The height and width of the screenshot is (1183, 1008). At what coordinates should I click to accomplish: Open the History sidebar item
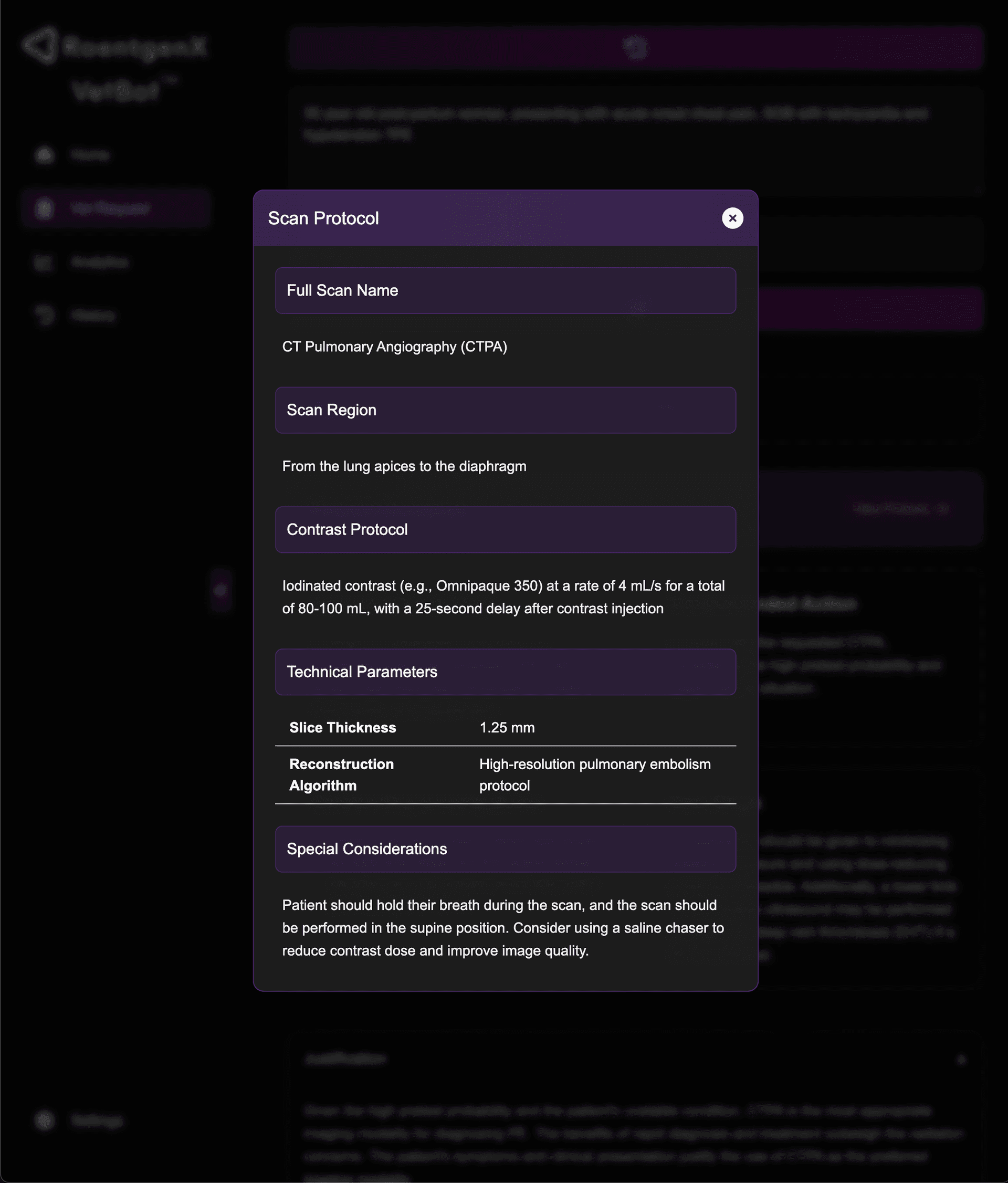click(x=93, y=315)
